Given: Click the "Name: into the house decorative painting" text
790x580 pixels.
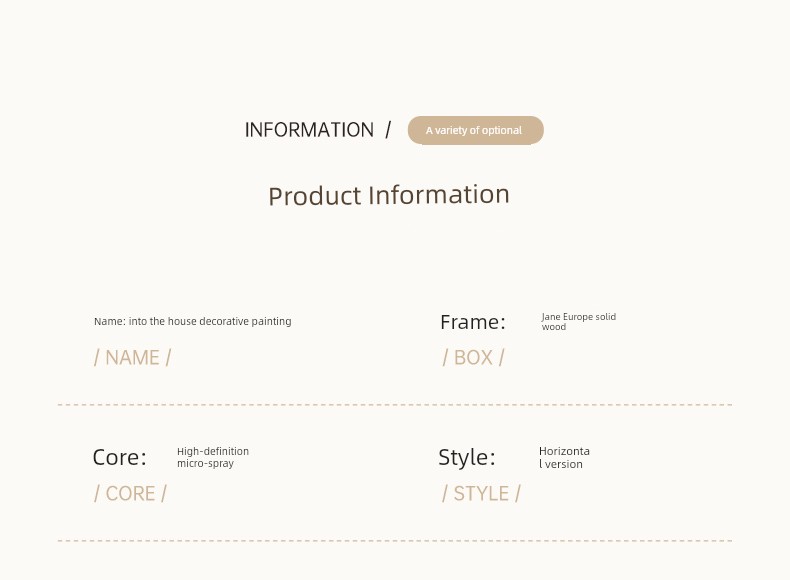Looking at the screenshot, I should (193, 322).
